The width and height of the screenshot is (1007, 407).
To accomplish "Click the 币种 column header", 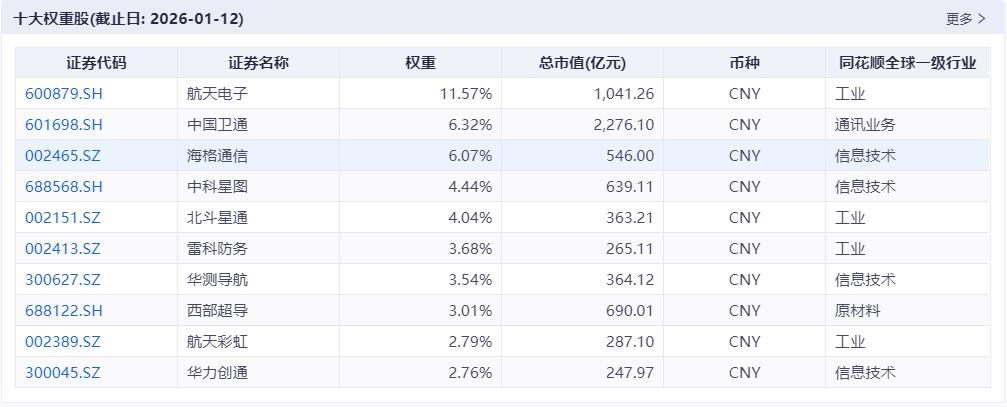I will coord(744,63).
